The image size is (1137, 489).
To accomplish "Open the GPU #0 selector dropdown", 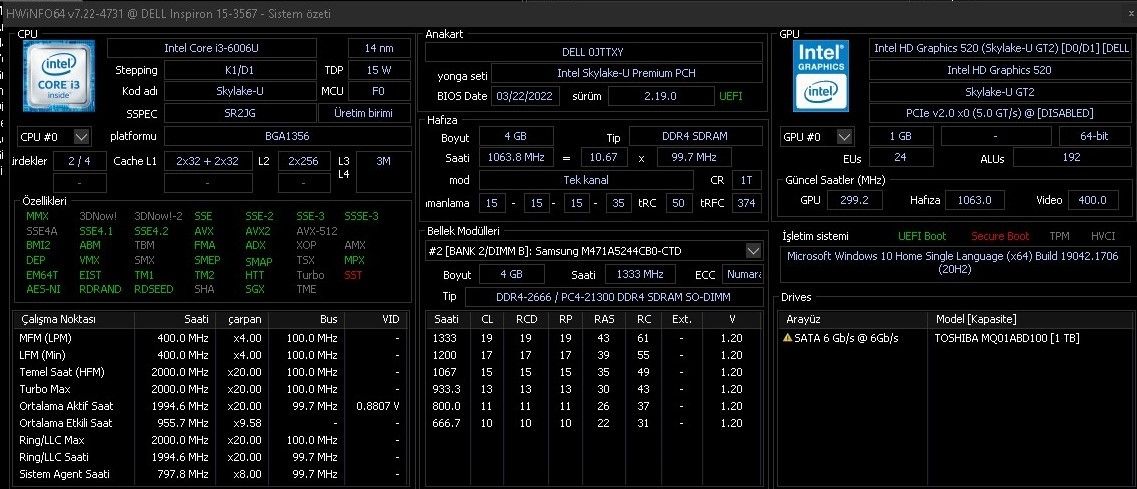I will tap(845, 136).
